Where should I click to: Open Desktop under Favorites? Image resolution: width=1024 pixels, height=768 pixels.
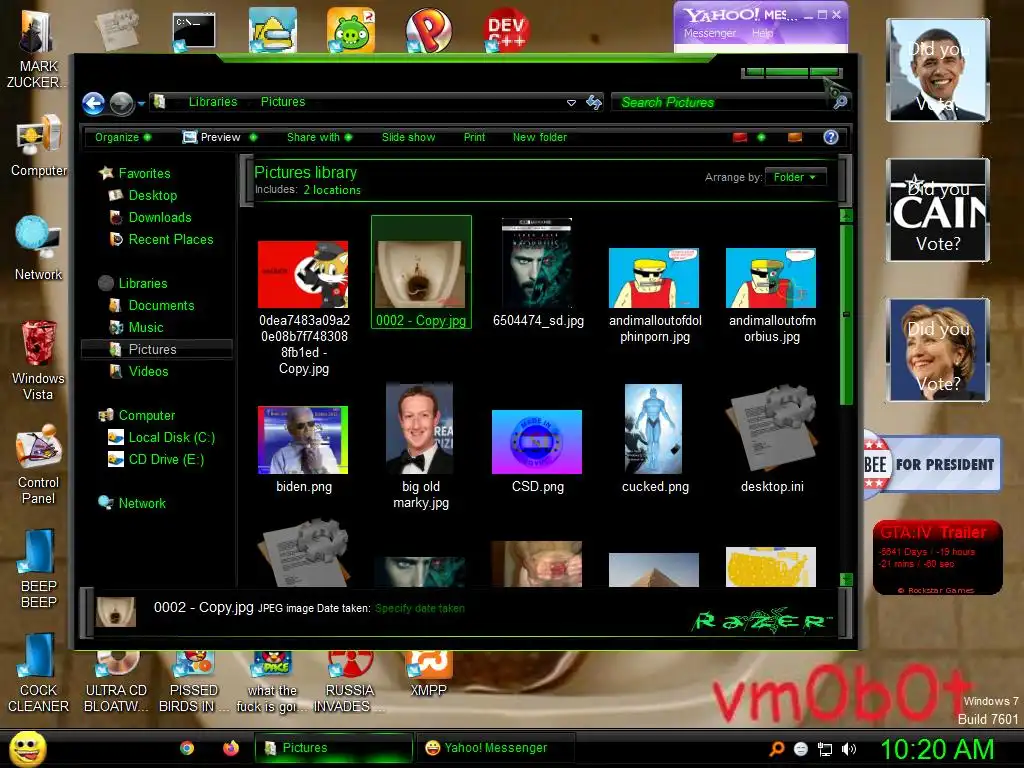pyautogui.click(x=152, y=195)
